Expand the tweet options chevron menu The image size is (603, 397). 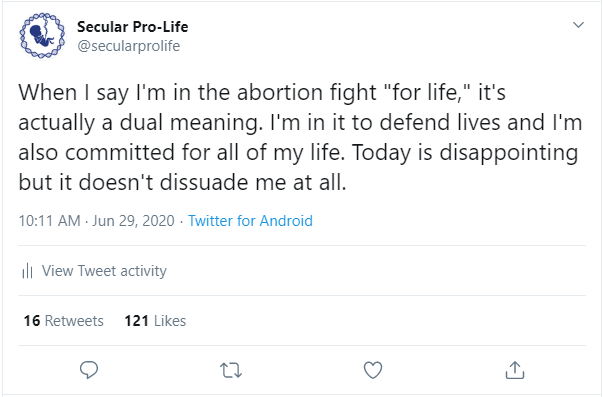[578, 25]
